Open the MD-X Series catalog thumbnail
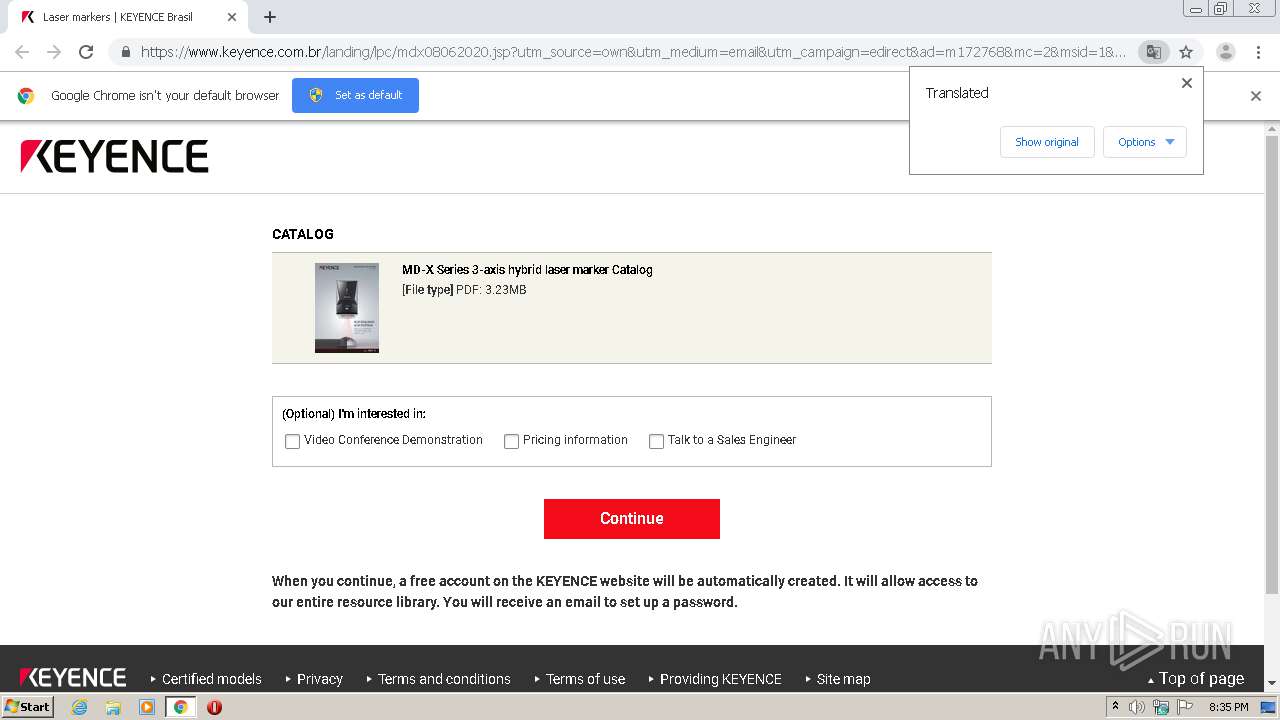This screenshot has height=720, width=1280. pos(347,308)
